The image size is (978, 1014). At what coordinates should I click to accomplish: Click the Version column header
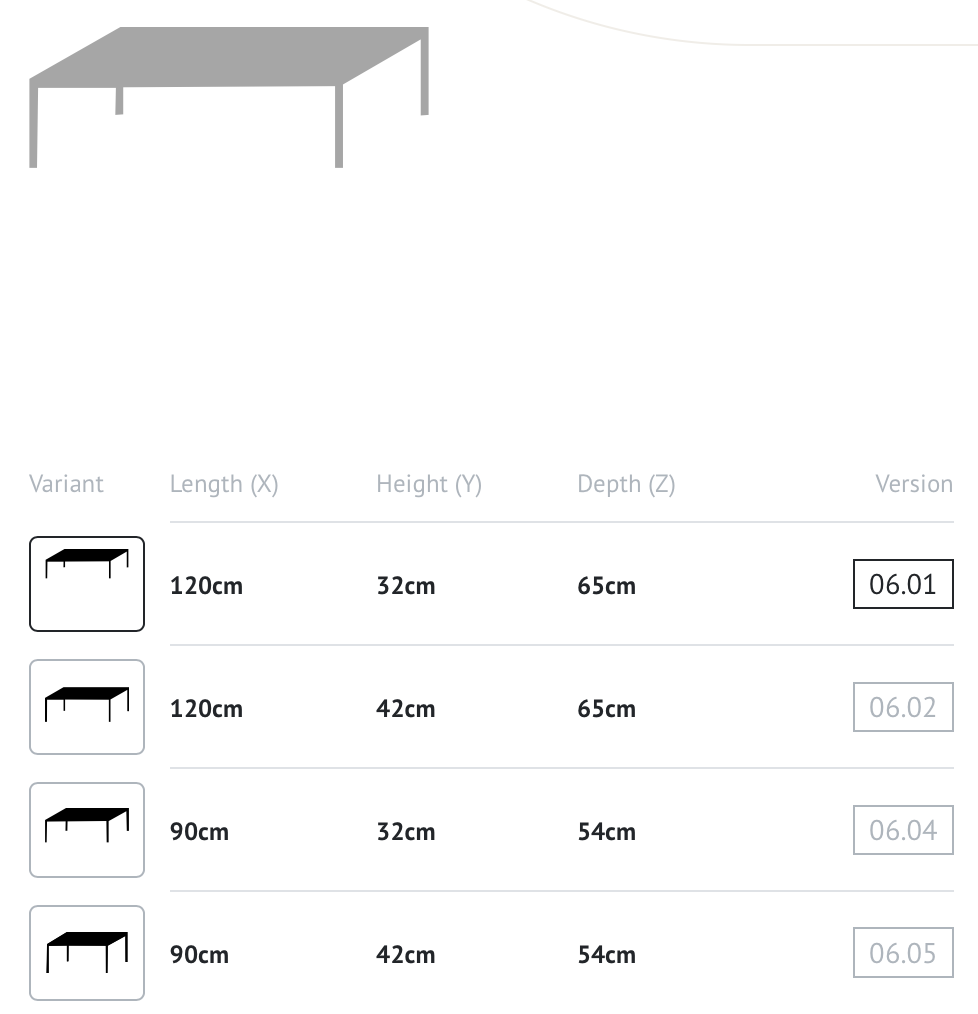tap(914, 484)
